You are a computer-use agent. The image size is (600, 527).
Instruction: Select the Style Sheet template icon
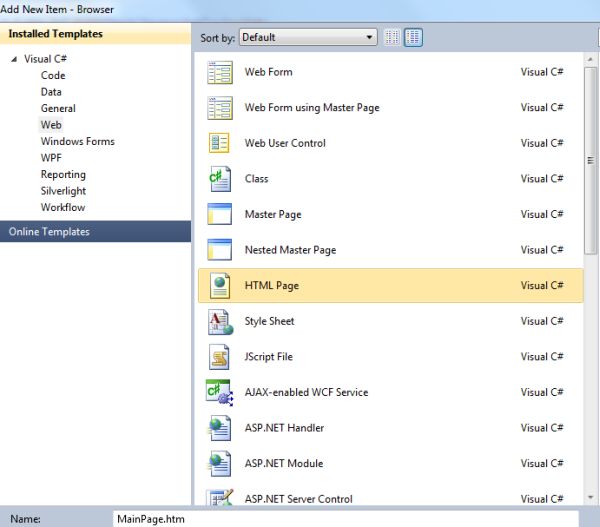[220, 321]
